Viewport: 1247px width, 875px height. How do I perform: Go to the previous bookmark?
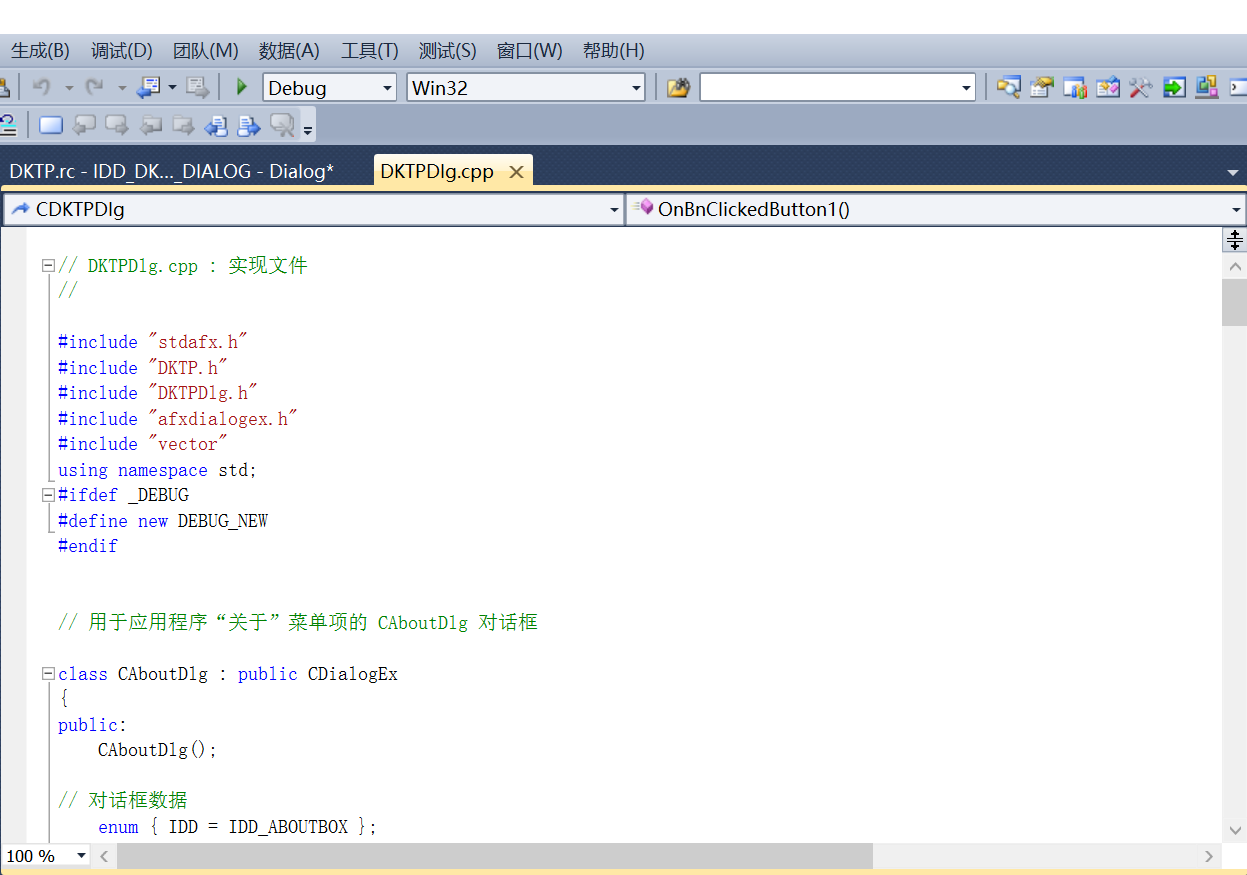tap(85, 125)
